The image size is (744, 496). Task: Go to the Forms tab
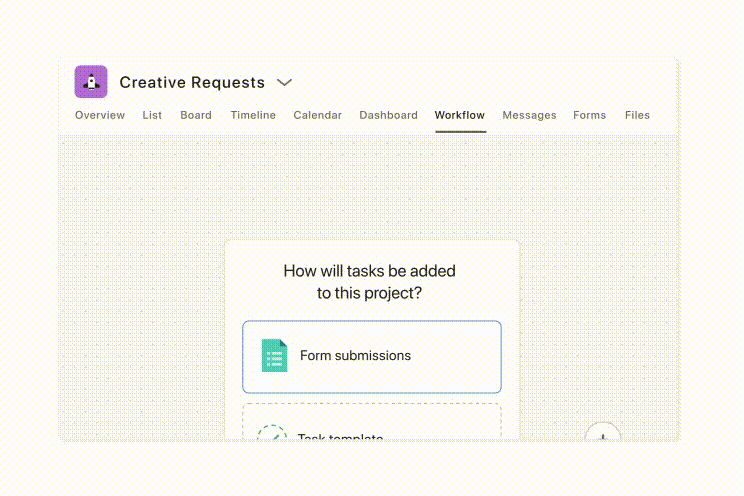[x=589, y=115]
